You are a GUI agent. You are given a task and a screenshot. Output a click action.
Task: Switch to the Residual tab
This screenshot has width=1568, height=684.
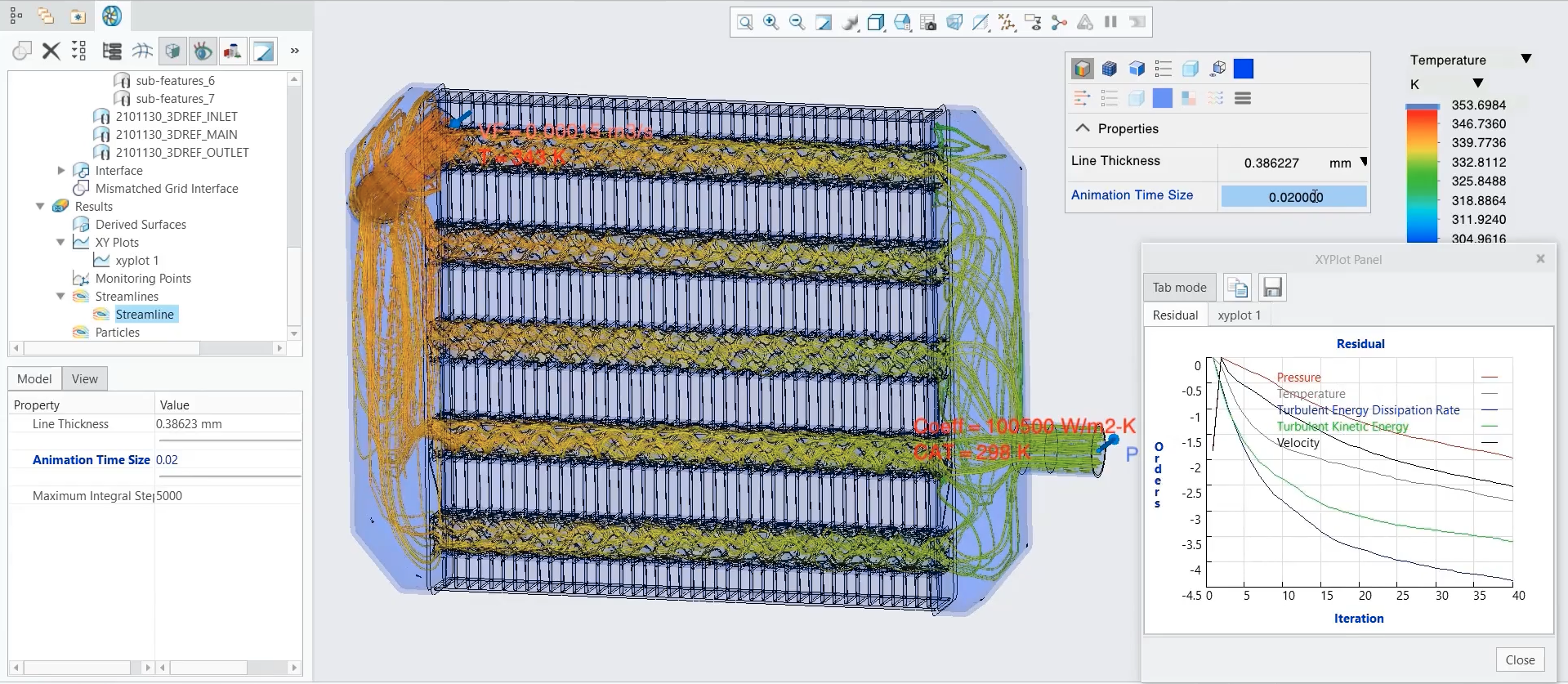coord(1175,315)
